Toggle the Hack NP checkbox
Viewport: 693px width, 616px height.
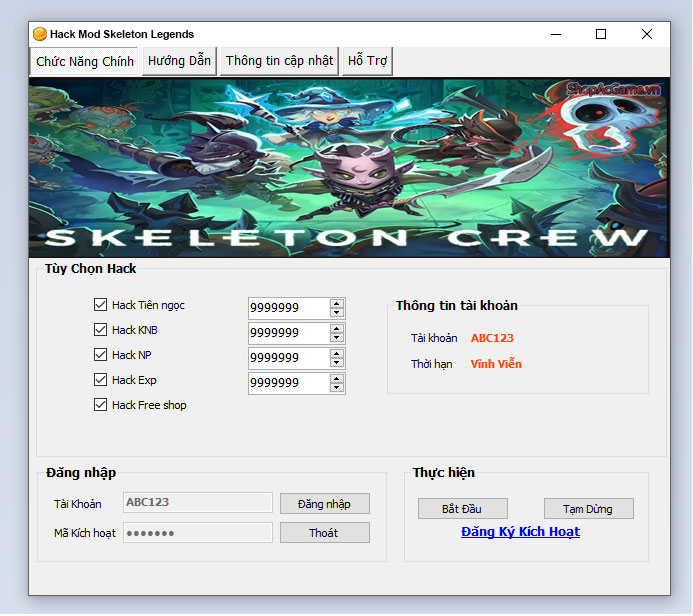point(100,354)
